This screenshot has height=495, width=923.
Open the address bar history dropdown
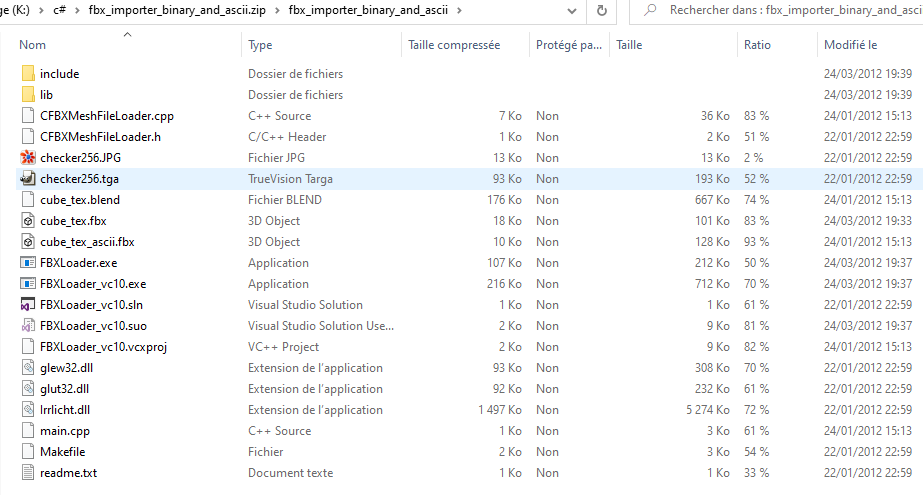coord(572,11)
